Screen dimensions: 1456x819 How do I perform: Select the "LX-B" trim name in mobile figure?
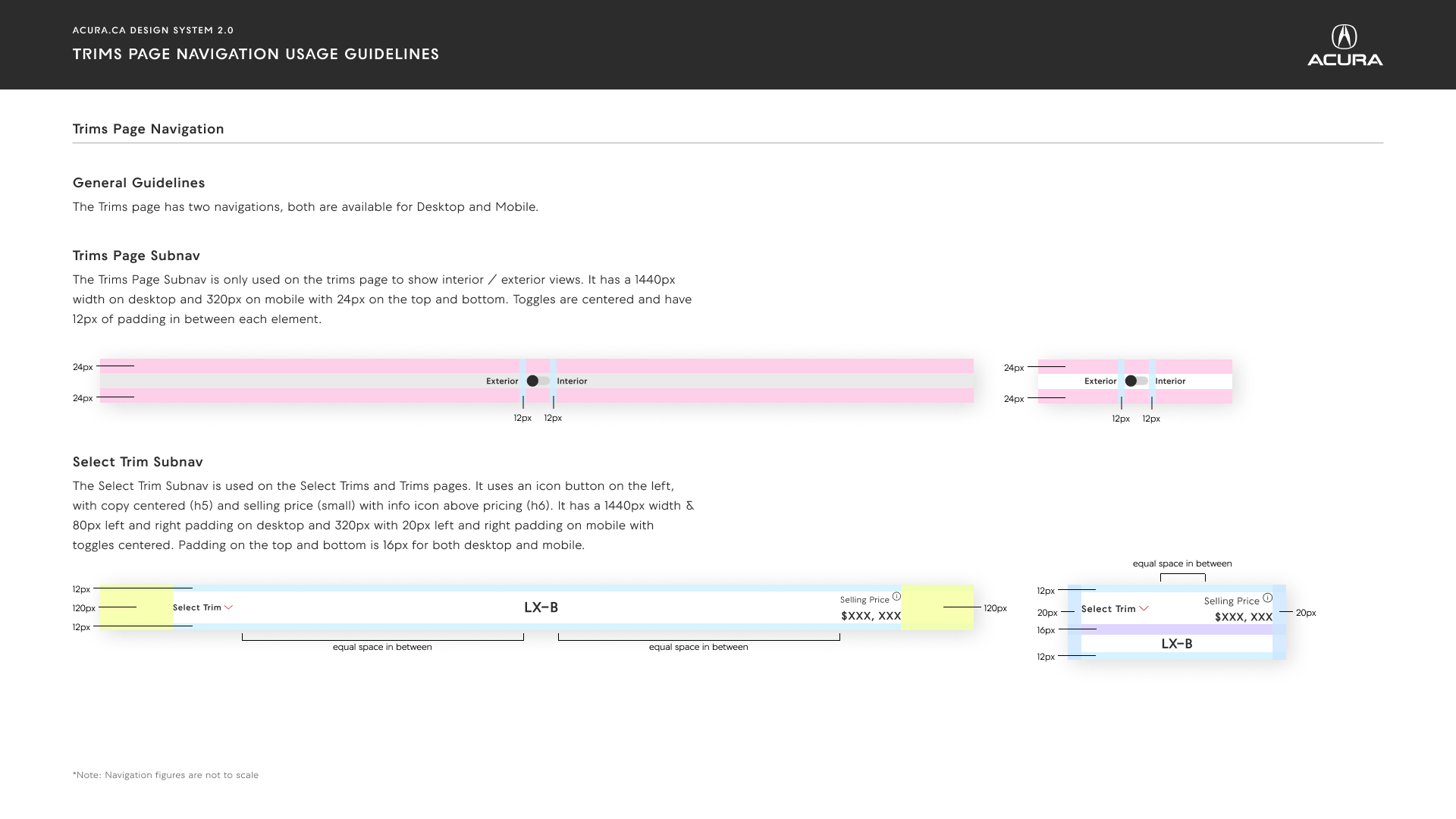tap(1177, 644)
